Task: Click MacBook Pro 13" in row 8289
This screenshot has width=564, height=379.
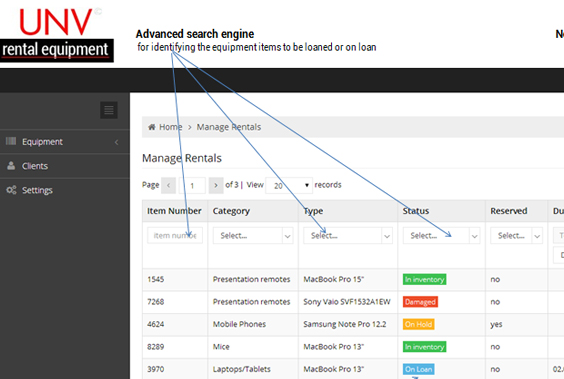Action: (333, 347)
